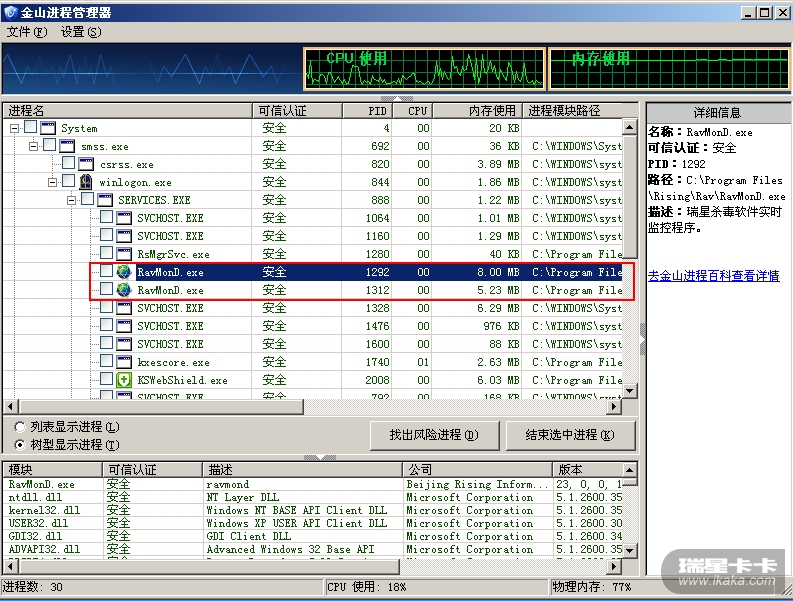Open the 设置 menu
This screenshot has height=601, width=793.
coord(80,31)
